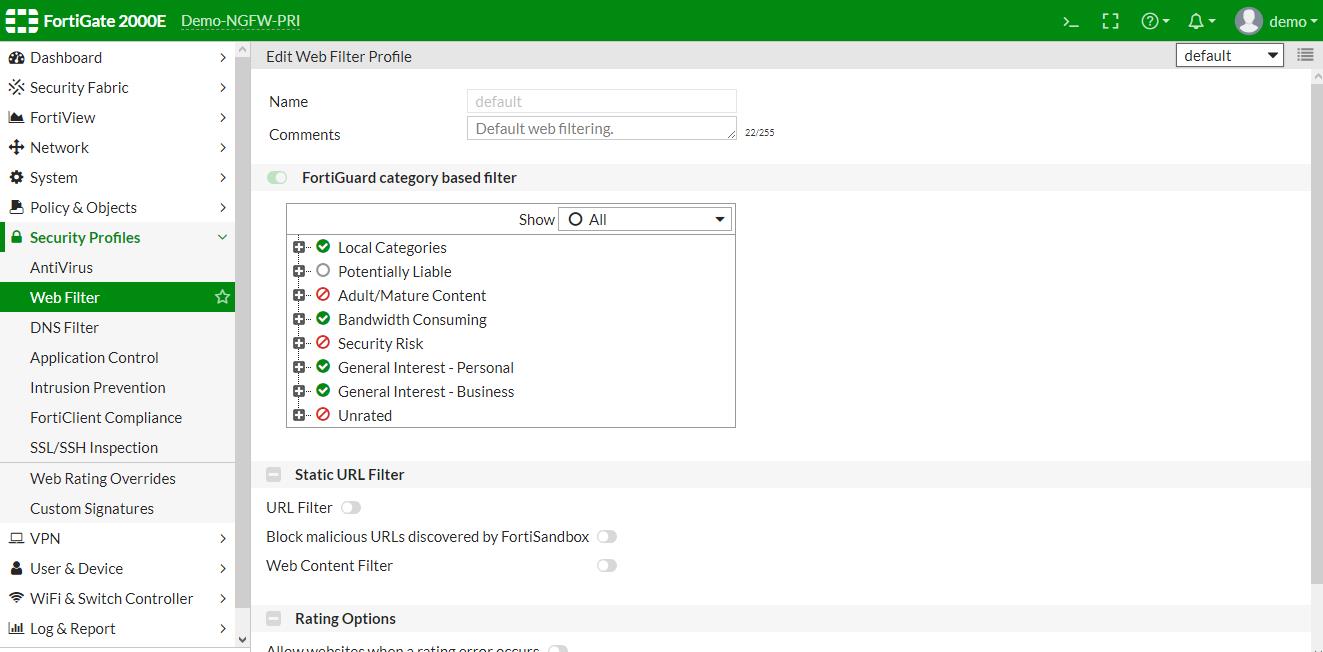Click the favorite star beside Web Filter
The height and width of the screenshot is (652, 1323).
(x=222, y=297)
